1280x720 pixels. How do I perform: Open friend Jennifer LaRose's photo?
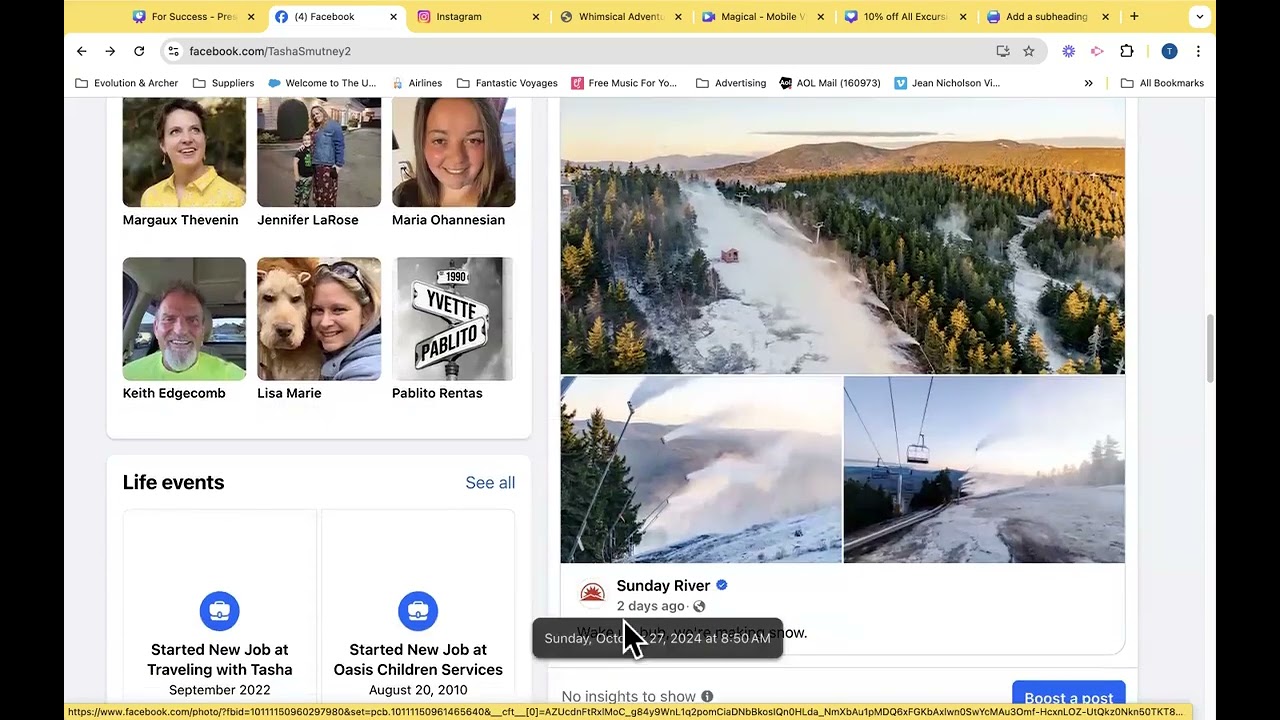pyautogui.click(x=319, y=152)
